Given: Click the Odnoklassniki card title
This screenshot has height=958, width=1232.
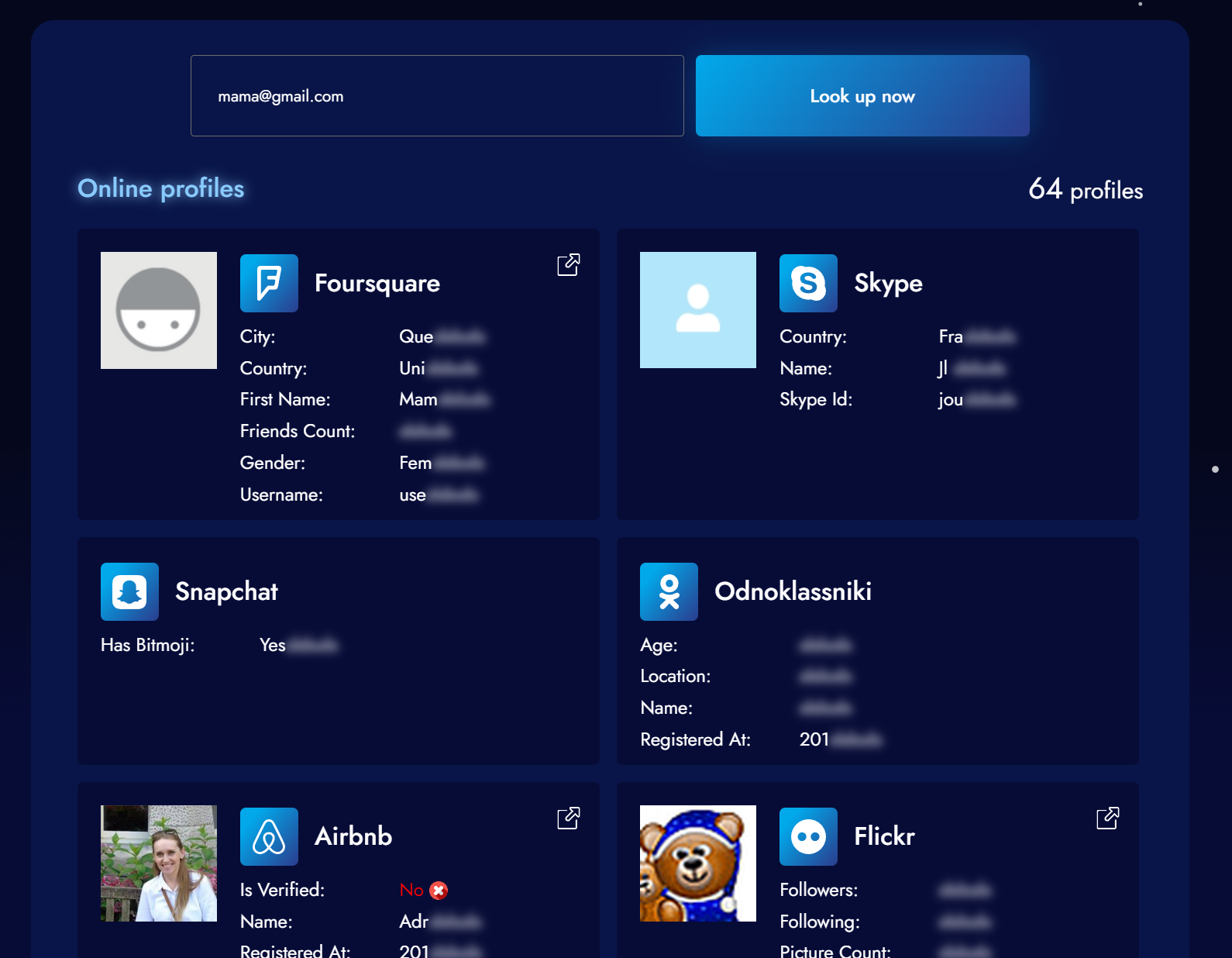Looking at the screenshot, I should (793, 591).
